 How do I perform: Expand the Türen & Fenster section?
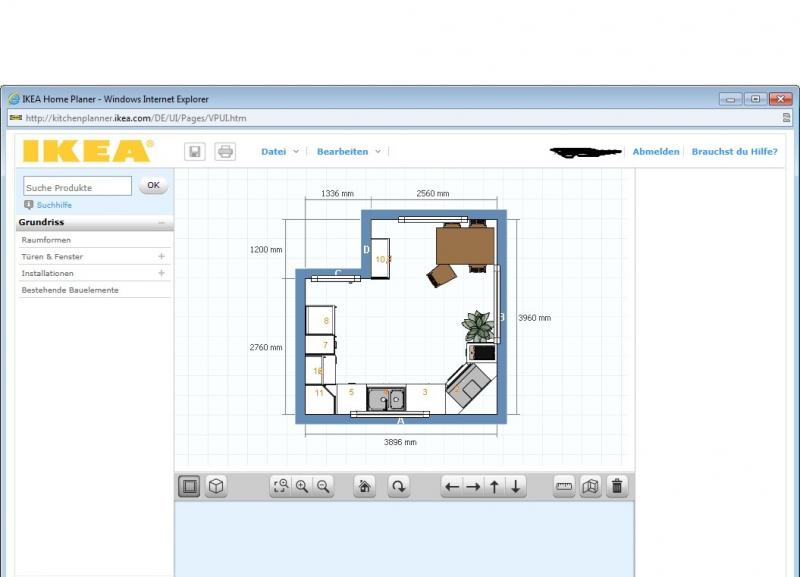(x=161, y=257)
